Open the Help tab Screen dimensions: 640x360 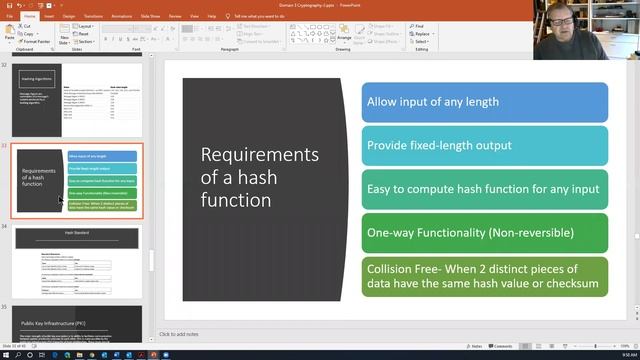(211, 16)
